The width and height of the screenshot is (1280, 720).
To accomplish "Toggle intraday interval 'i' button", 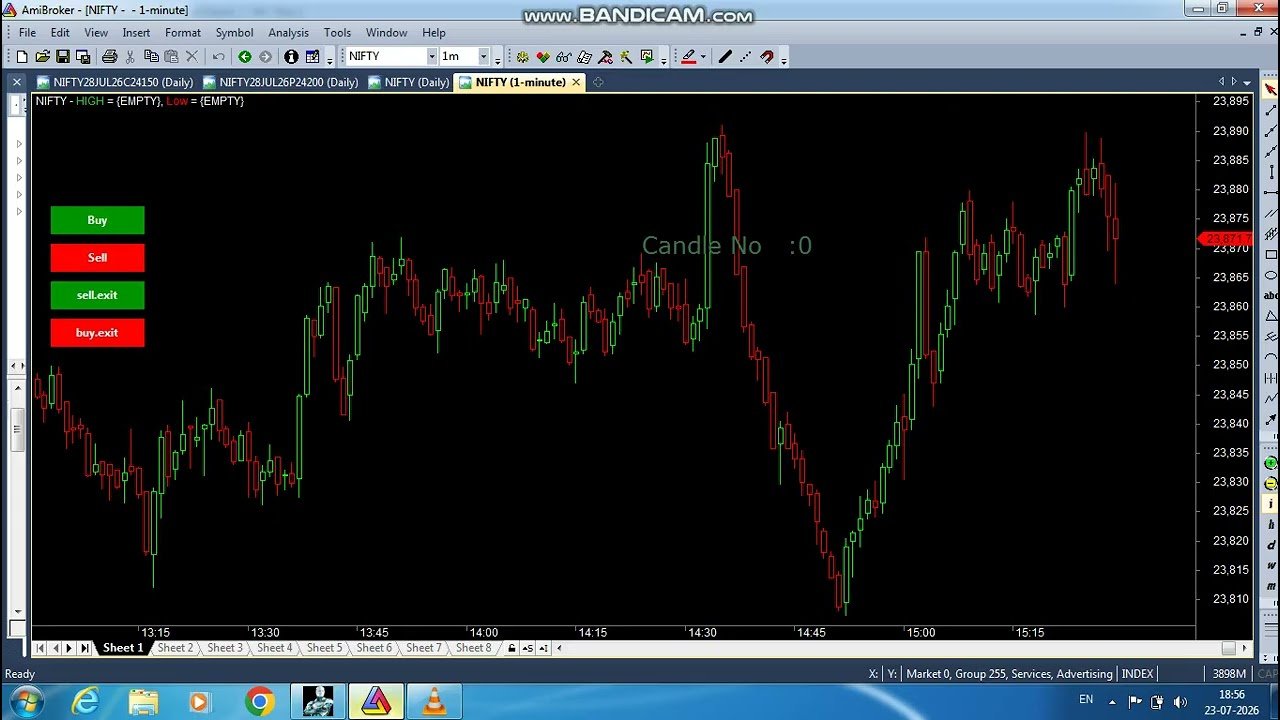I will pyautogui.click(x=1271, y=504).
